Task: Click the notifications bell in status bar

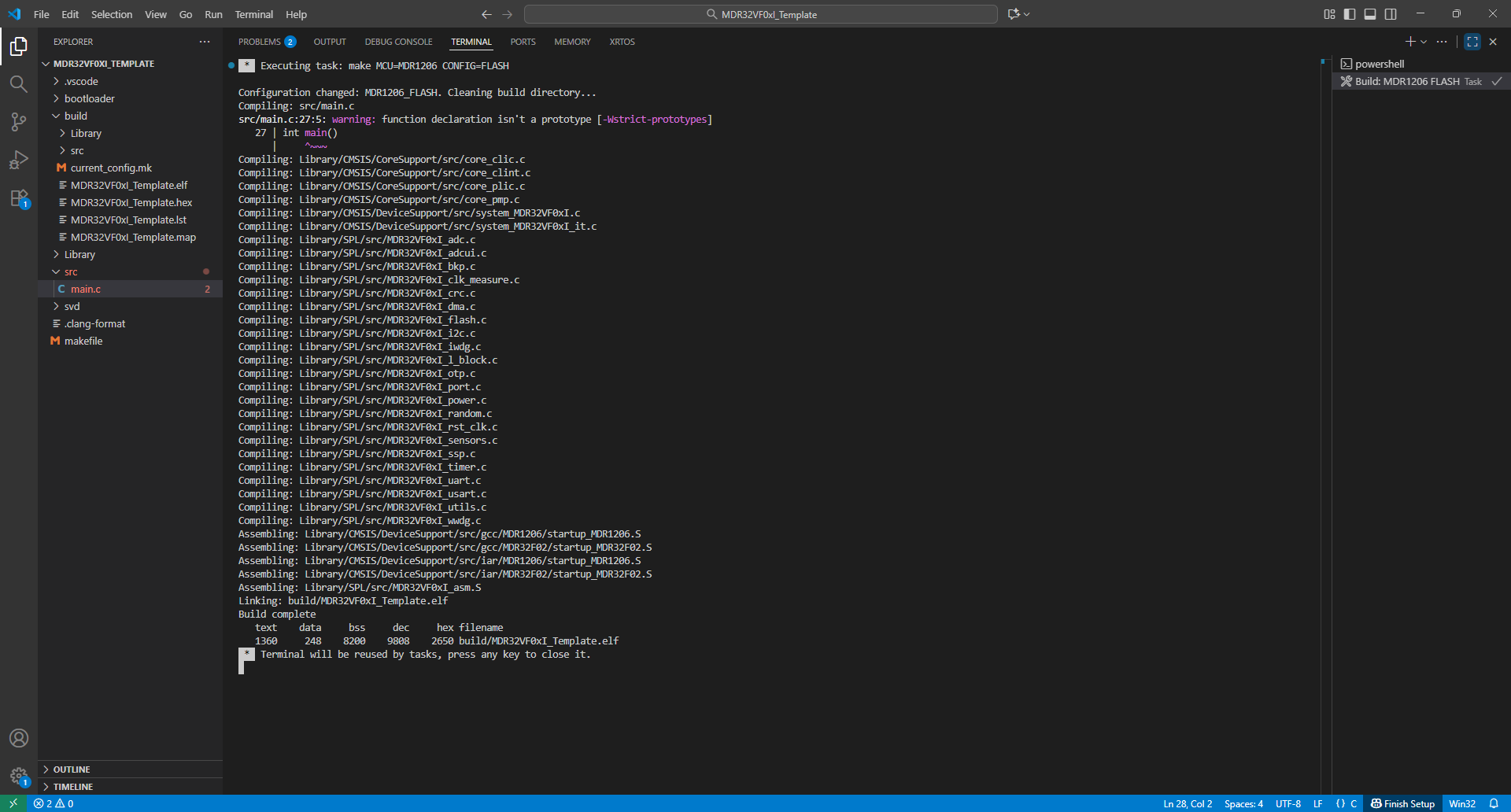Action: tap(1494, 803)
